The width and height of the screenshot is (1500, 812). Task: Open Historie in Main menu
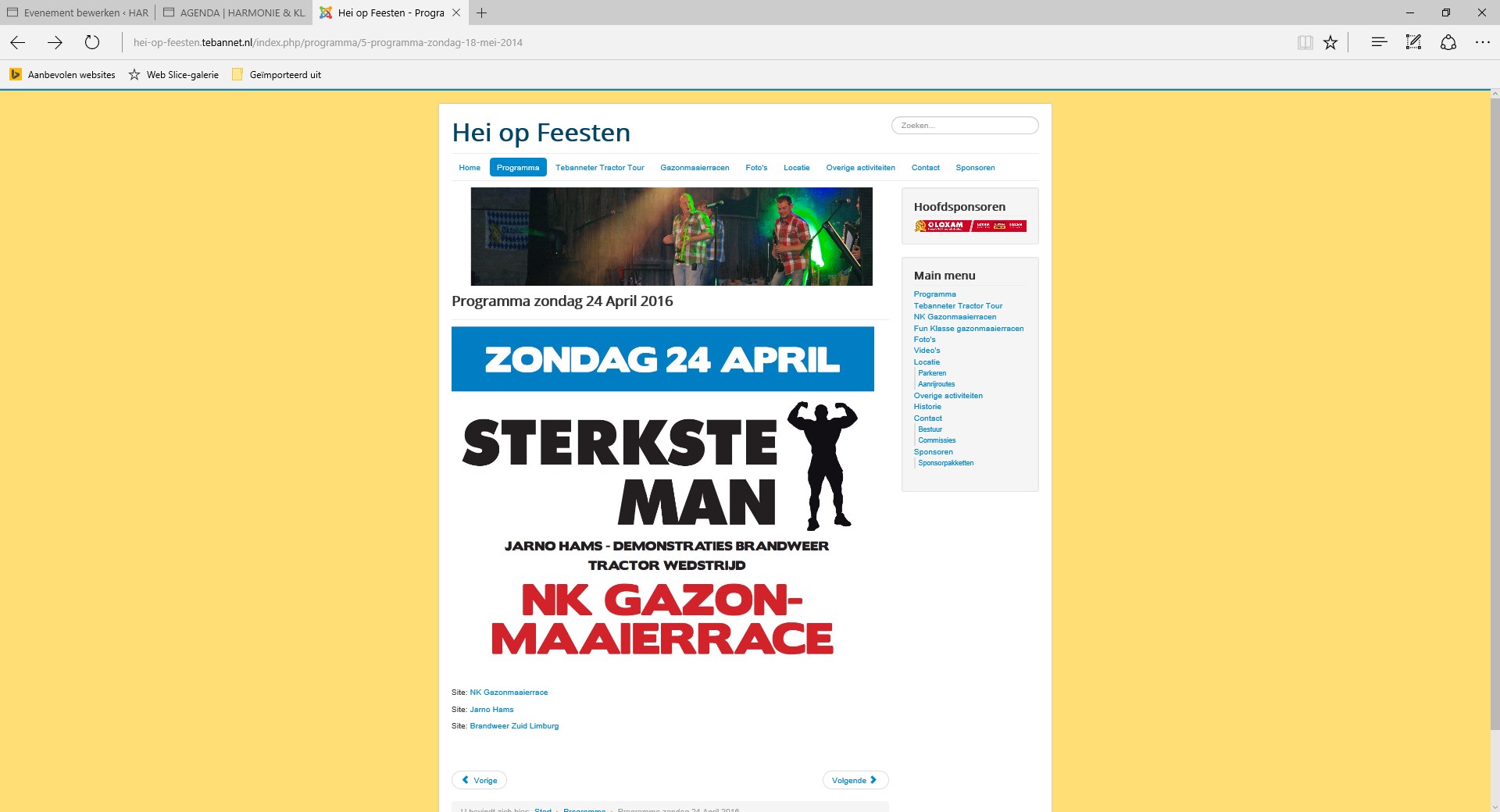(927, 407)
